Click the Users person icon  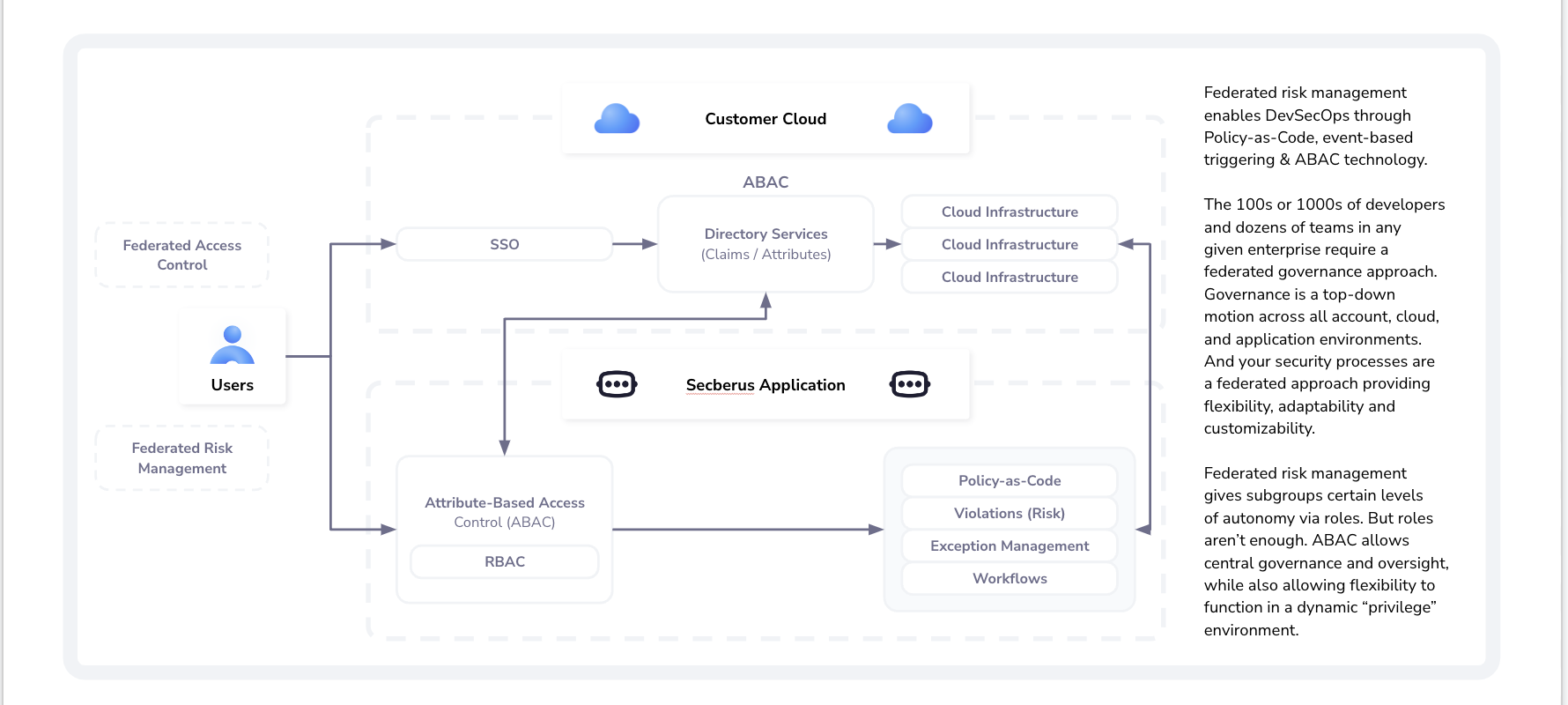[x=233, y=345]
